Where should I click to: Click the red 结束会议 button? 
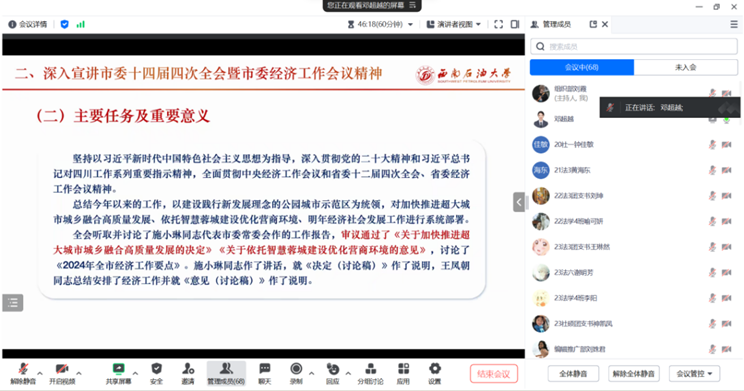493,373
